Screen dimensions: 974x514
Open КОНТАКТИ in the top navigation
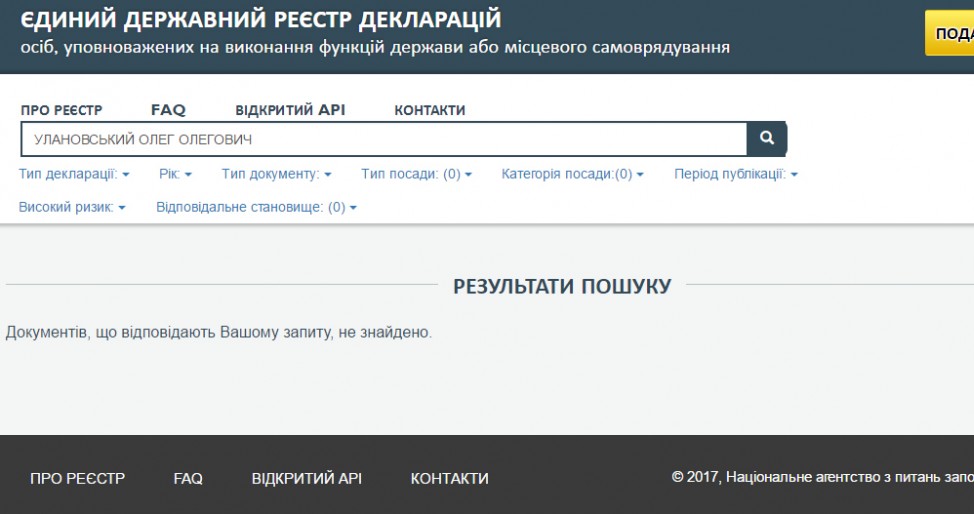[429, 110]
